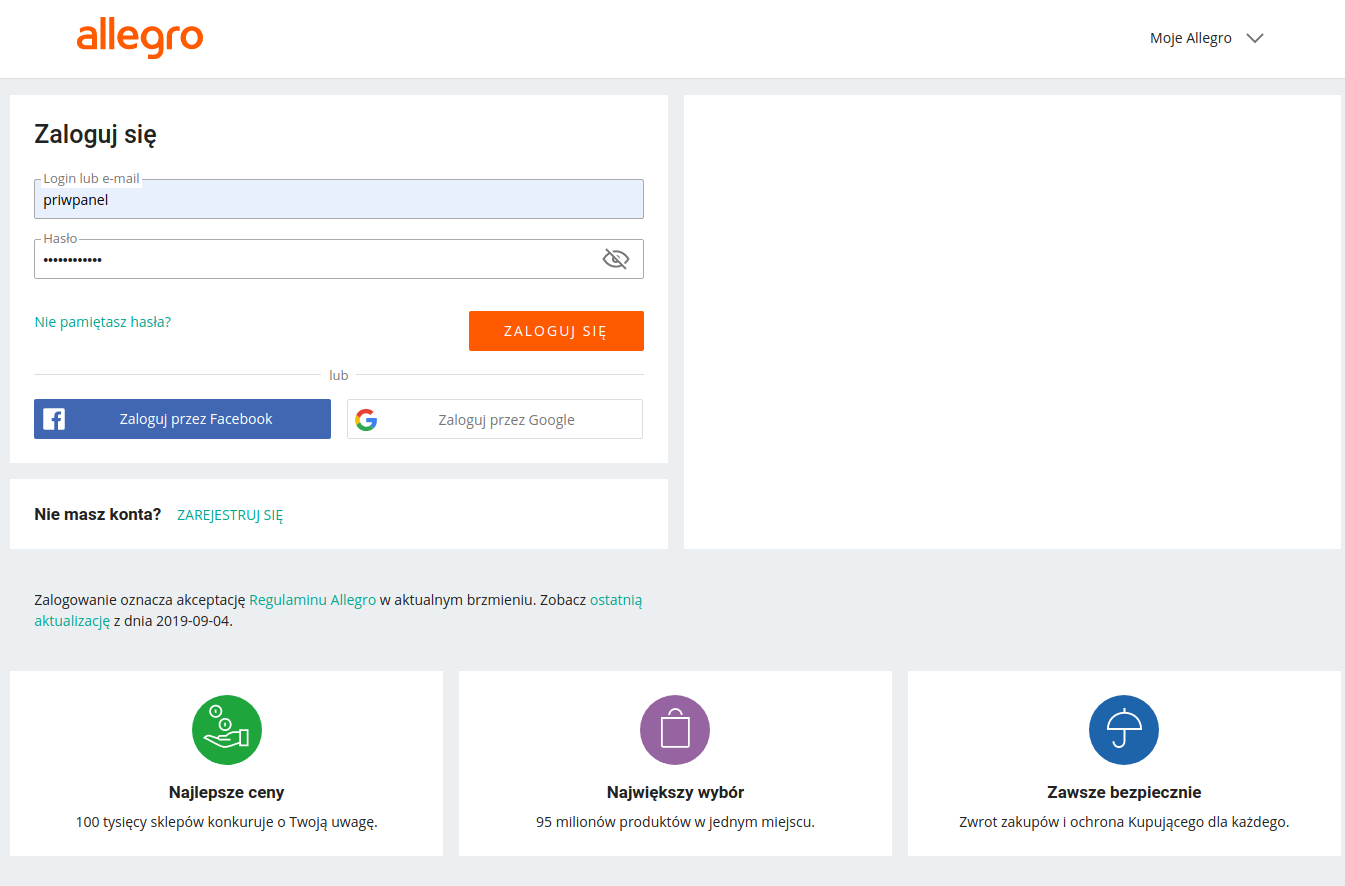Click the green Najlepsze ceny coins icon

[227, 730]
